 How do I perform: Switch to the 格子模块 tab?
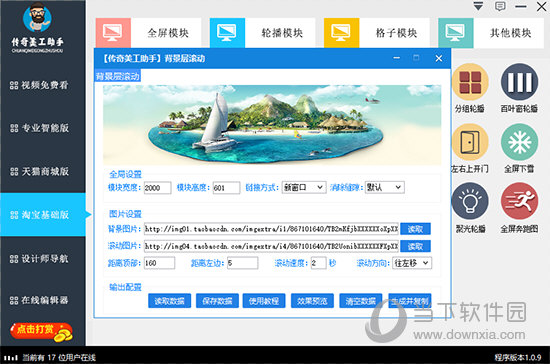pos(394,33)
